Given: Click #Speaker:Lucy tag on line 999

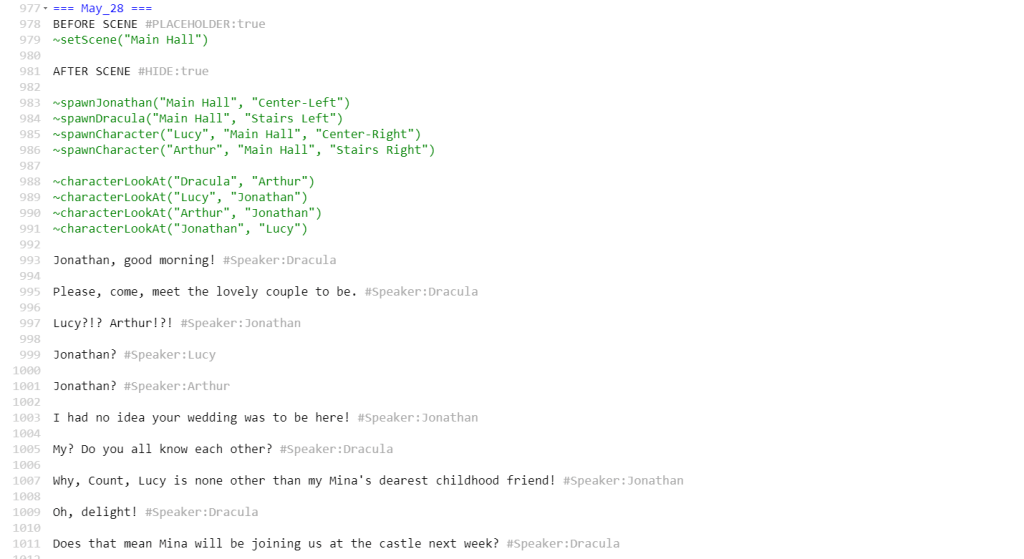Looking at the screenshot, I should (170, 355).
